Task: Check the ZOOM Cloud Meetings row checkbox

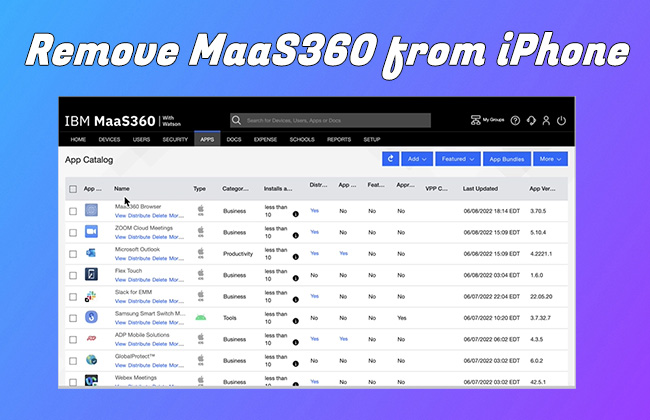Action: 73,233
